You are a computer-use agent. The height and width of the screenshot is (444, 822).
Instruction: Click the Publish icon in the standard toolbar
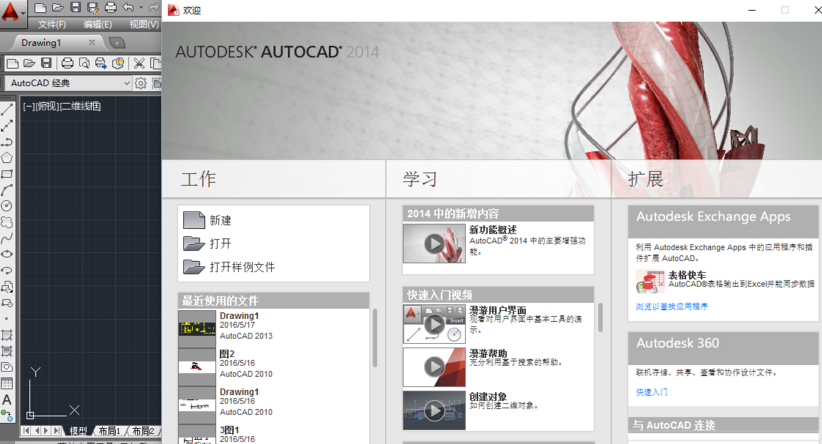click(101, 63)
